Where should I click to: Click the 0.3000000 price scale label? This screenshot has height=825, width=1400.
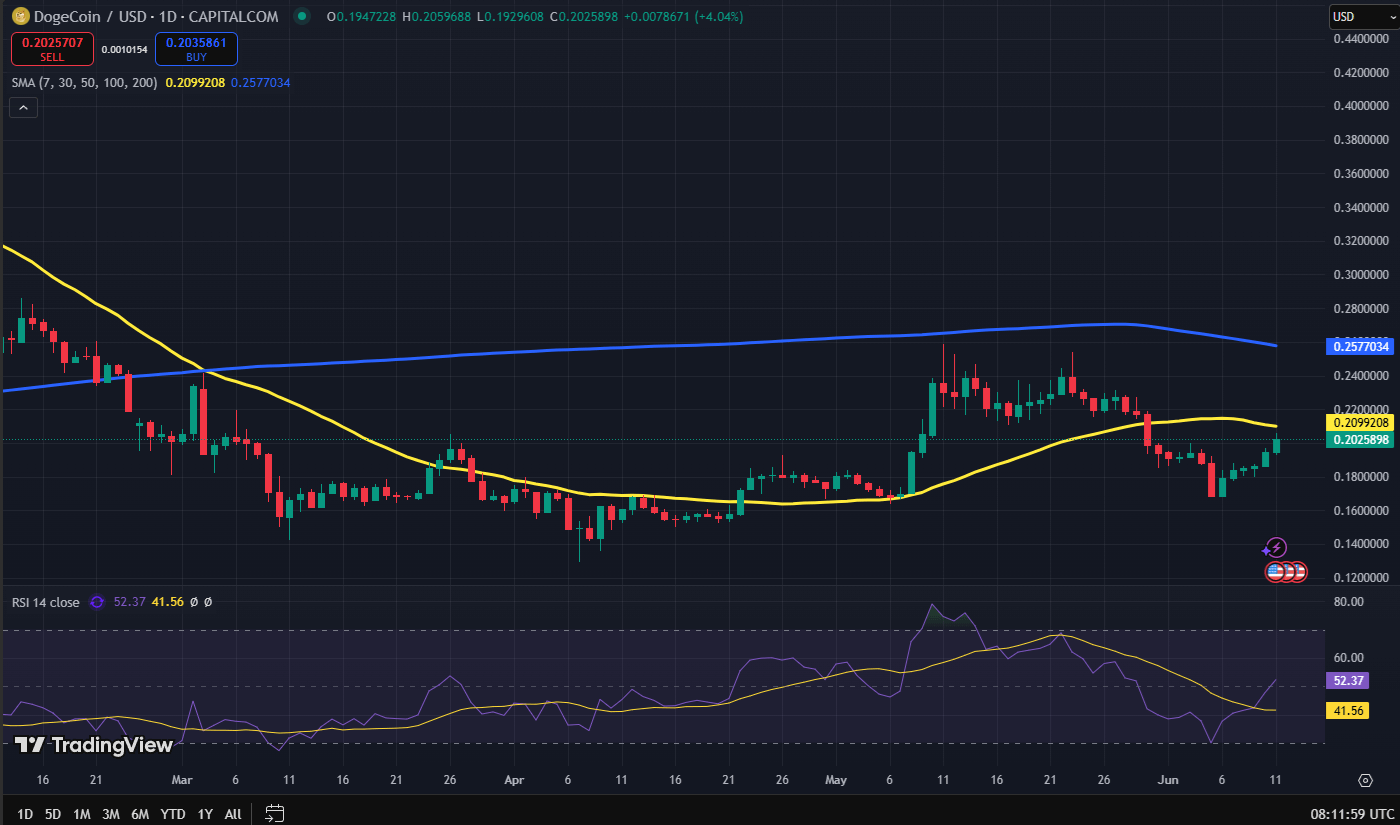(x=1361, y=275)
